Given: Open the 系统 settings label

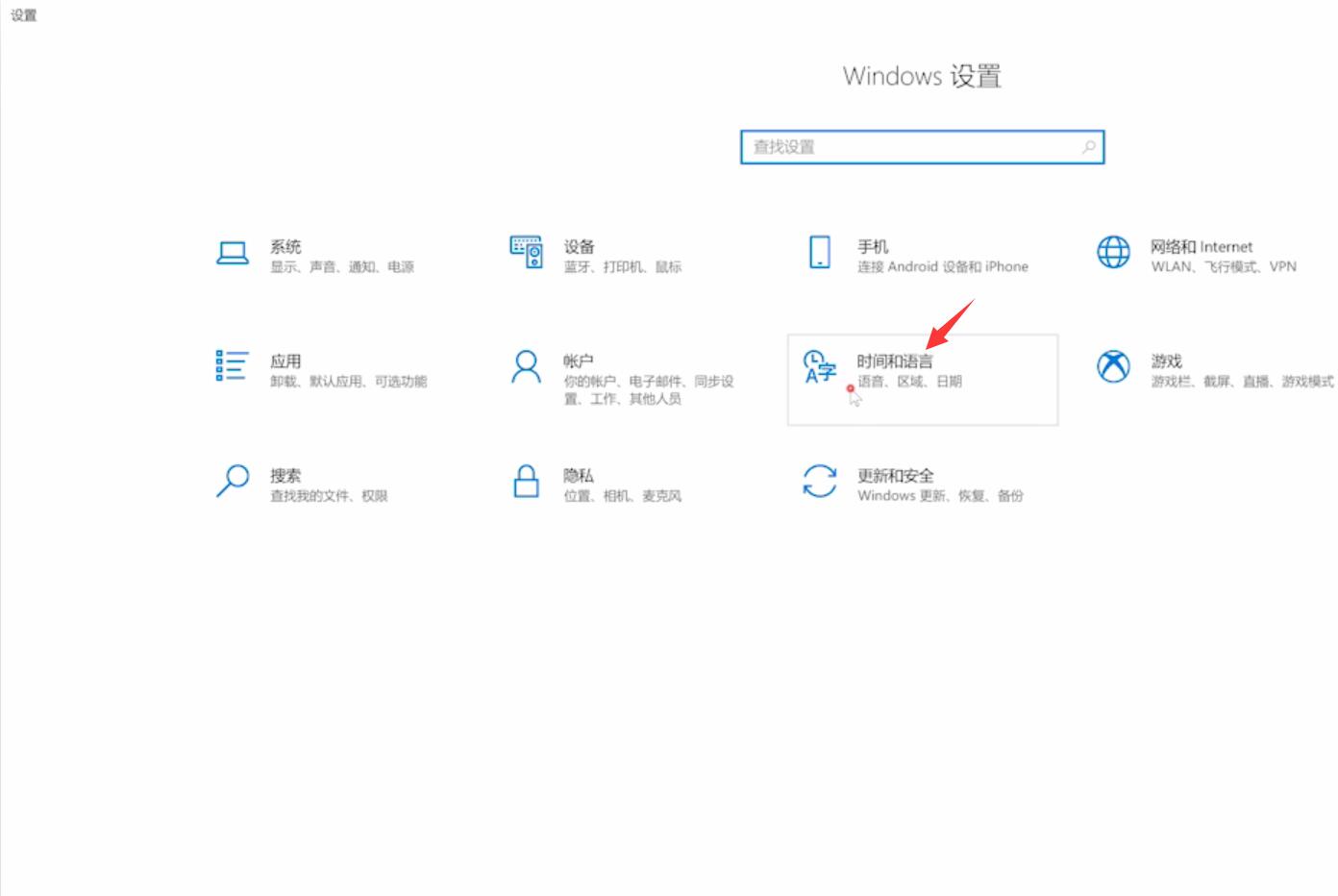Looking at the screenshot, I should tap(285, 246).
